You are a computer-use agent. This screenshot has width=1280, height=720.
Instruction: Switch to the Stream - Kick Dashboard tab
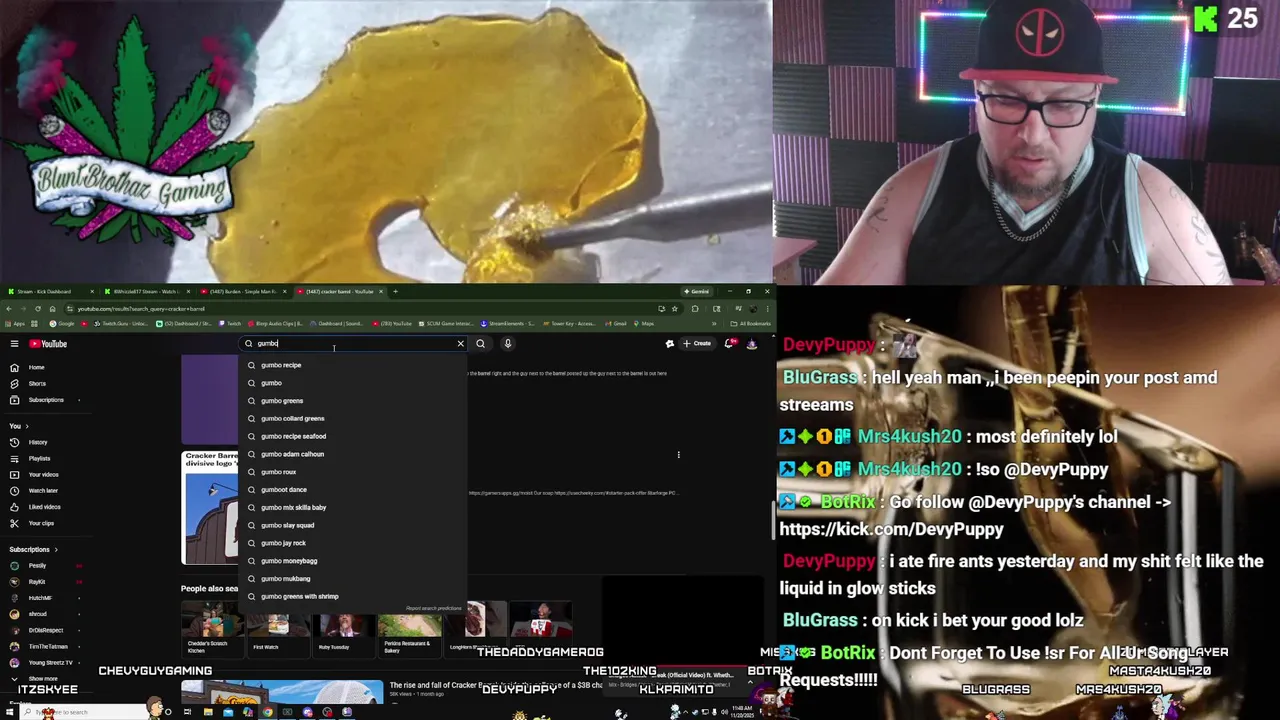50,291
